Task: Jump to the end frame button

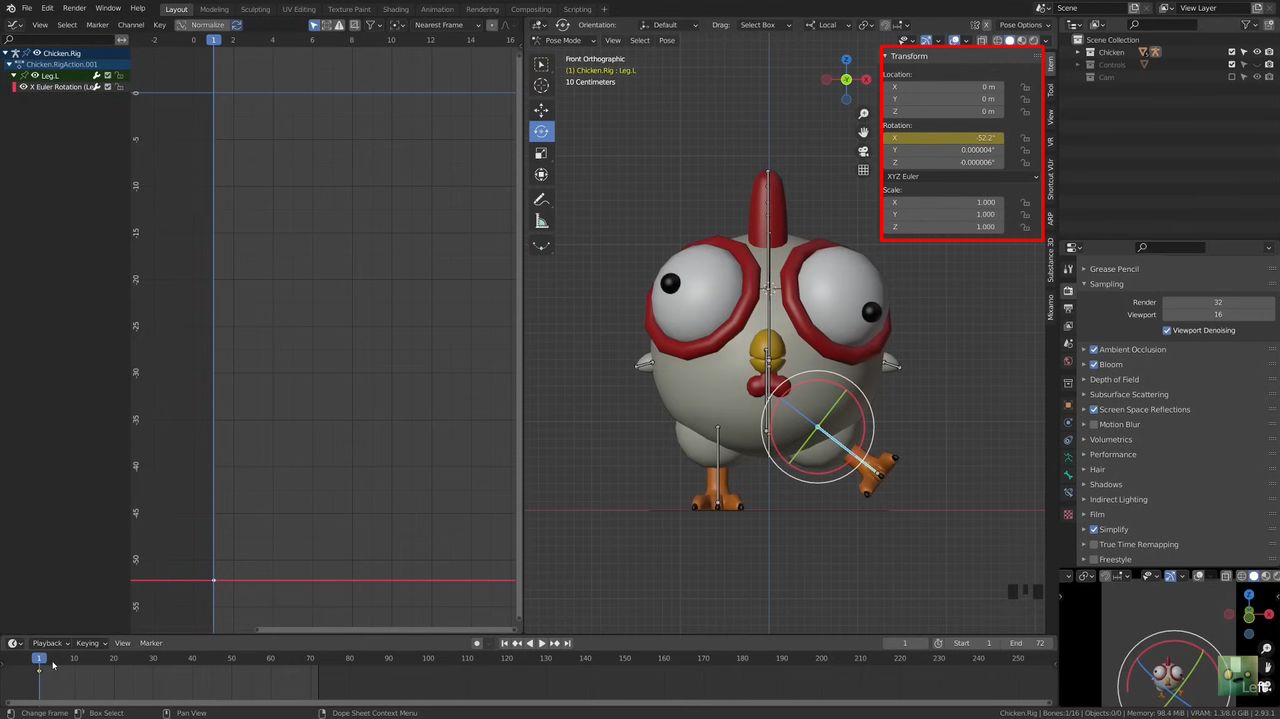Action: 567,643
